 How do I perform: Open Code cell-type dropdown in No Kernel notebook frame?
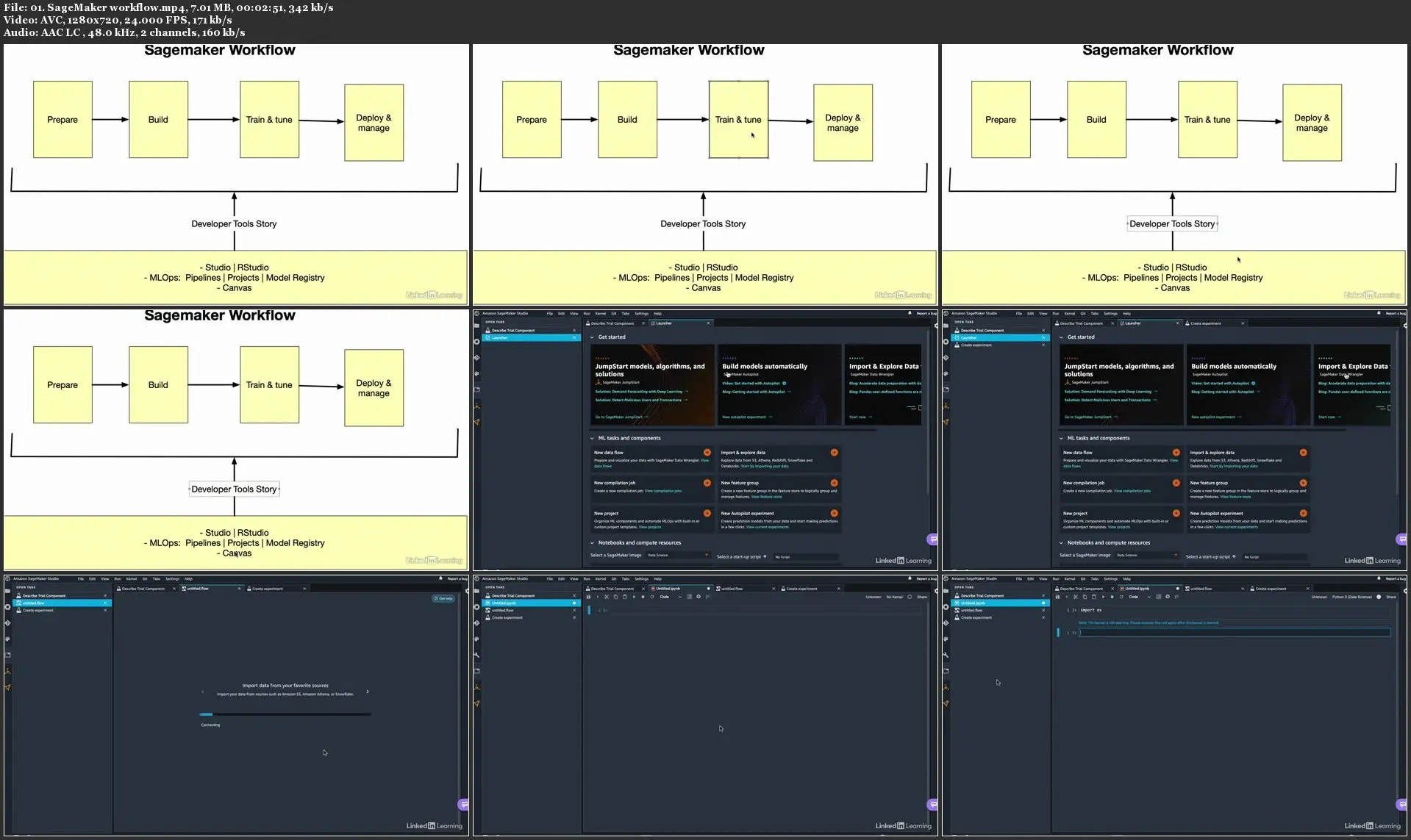[x=670, y=597]
